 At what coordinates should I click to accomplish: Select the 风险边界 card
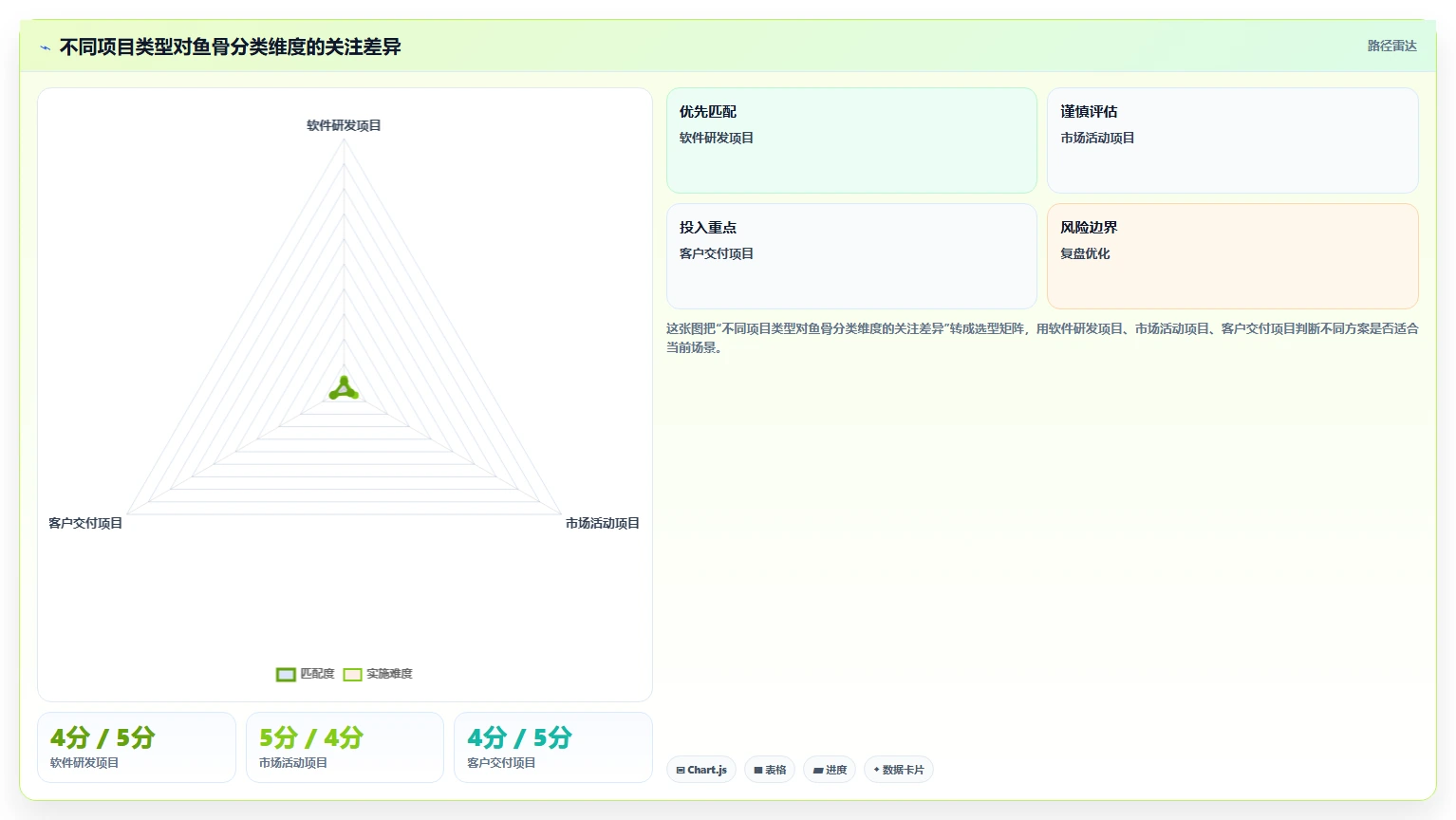tap(1232, 256)
